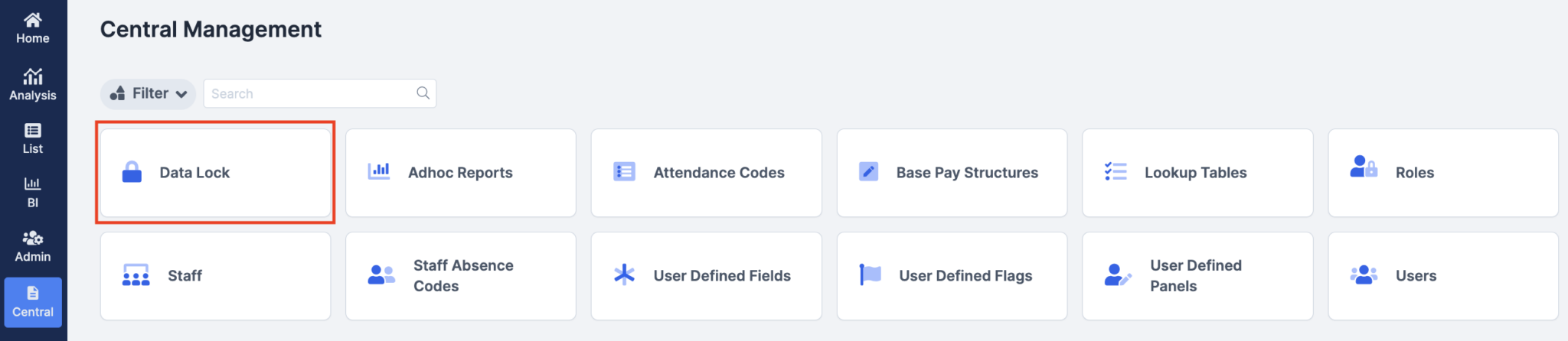
Task: Click the pencil icon on Base Pay Structures
Action: [x=869, y=171]
